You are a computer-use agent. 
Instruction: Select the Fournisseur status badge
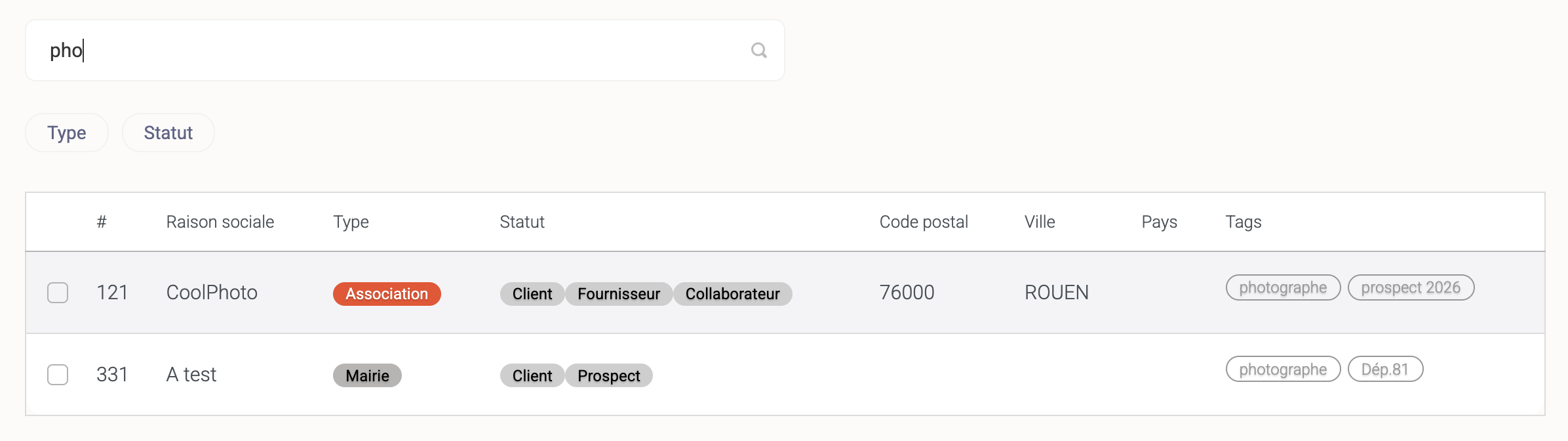click(618, 294)
